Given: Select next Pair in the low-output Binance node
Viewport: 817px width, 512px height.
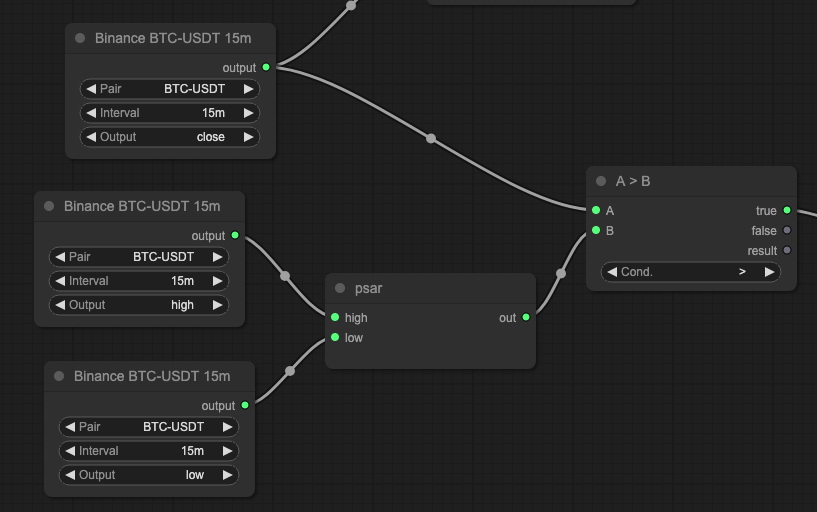Looking at the screenshot, I should point(228,427).
